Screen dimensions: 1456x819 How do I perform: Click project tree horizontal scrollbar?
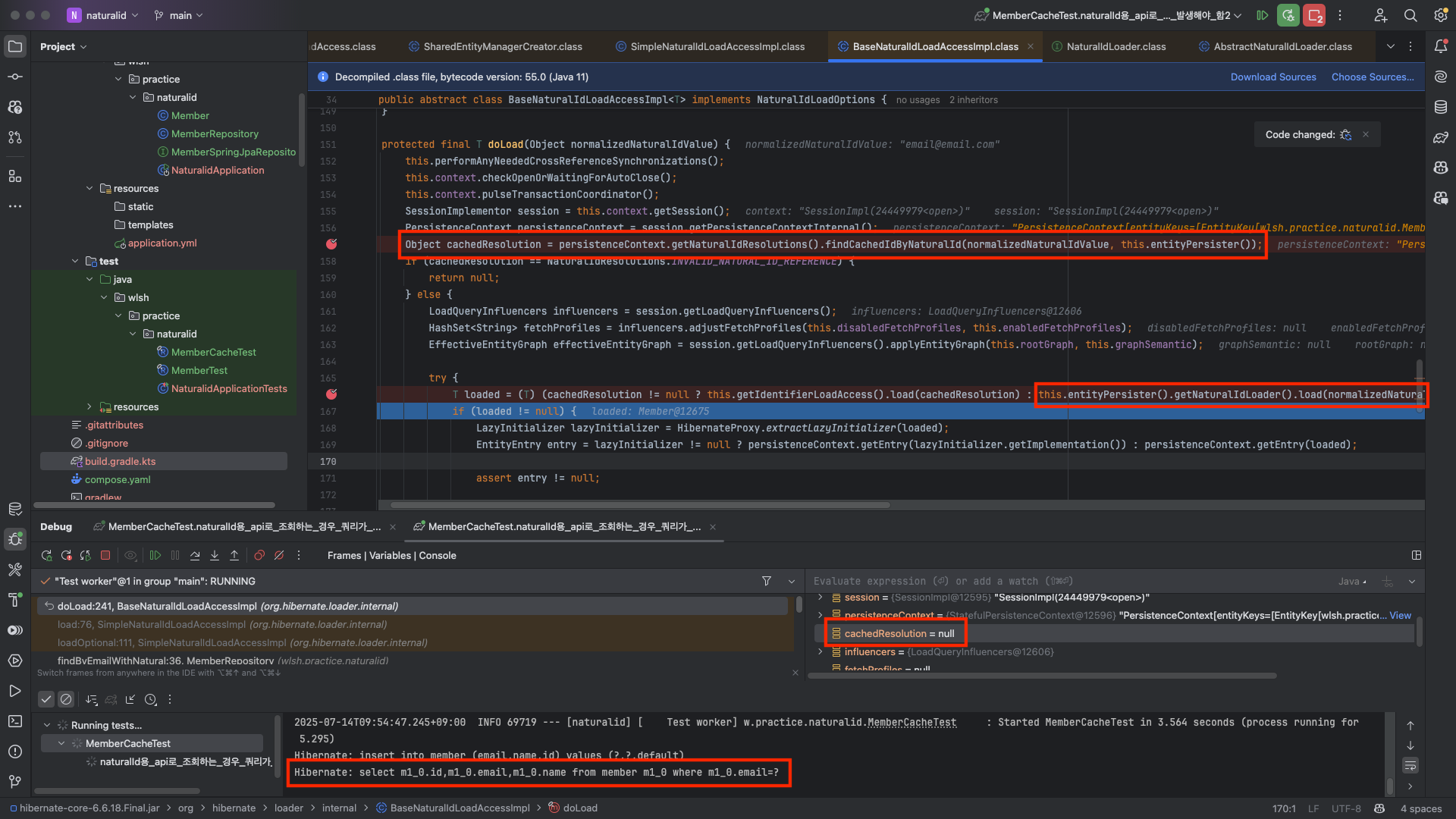coord(154,505)
